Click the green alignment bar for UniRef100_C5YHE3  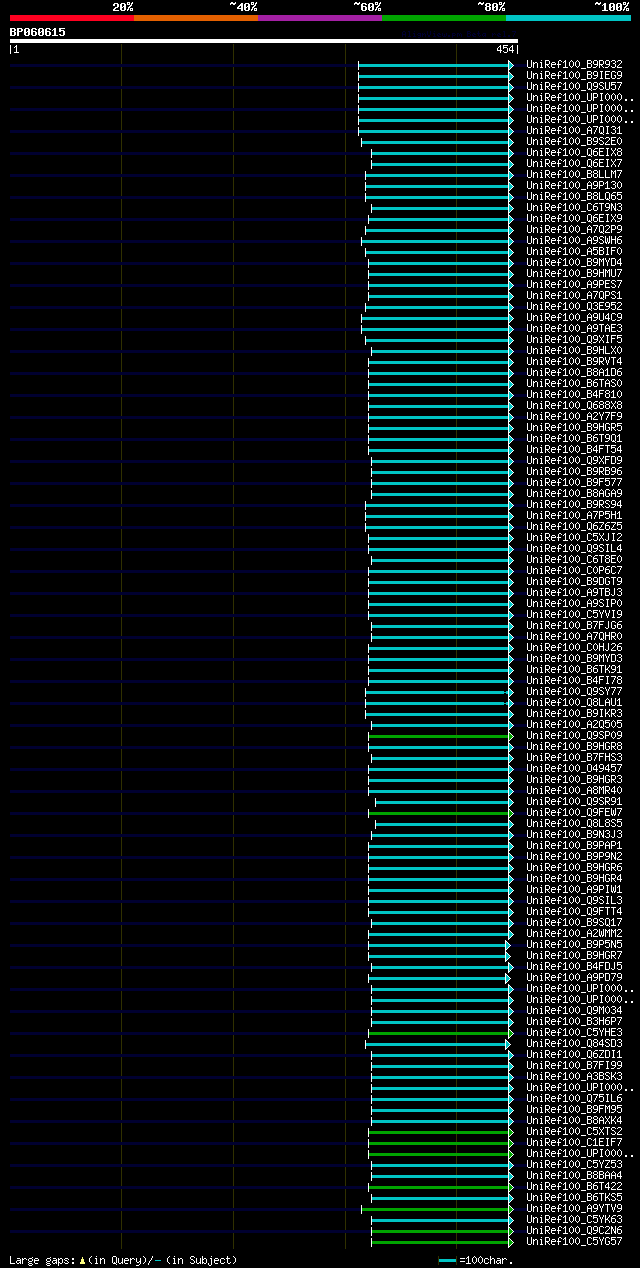click(x=440, y=1033)
